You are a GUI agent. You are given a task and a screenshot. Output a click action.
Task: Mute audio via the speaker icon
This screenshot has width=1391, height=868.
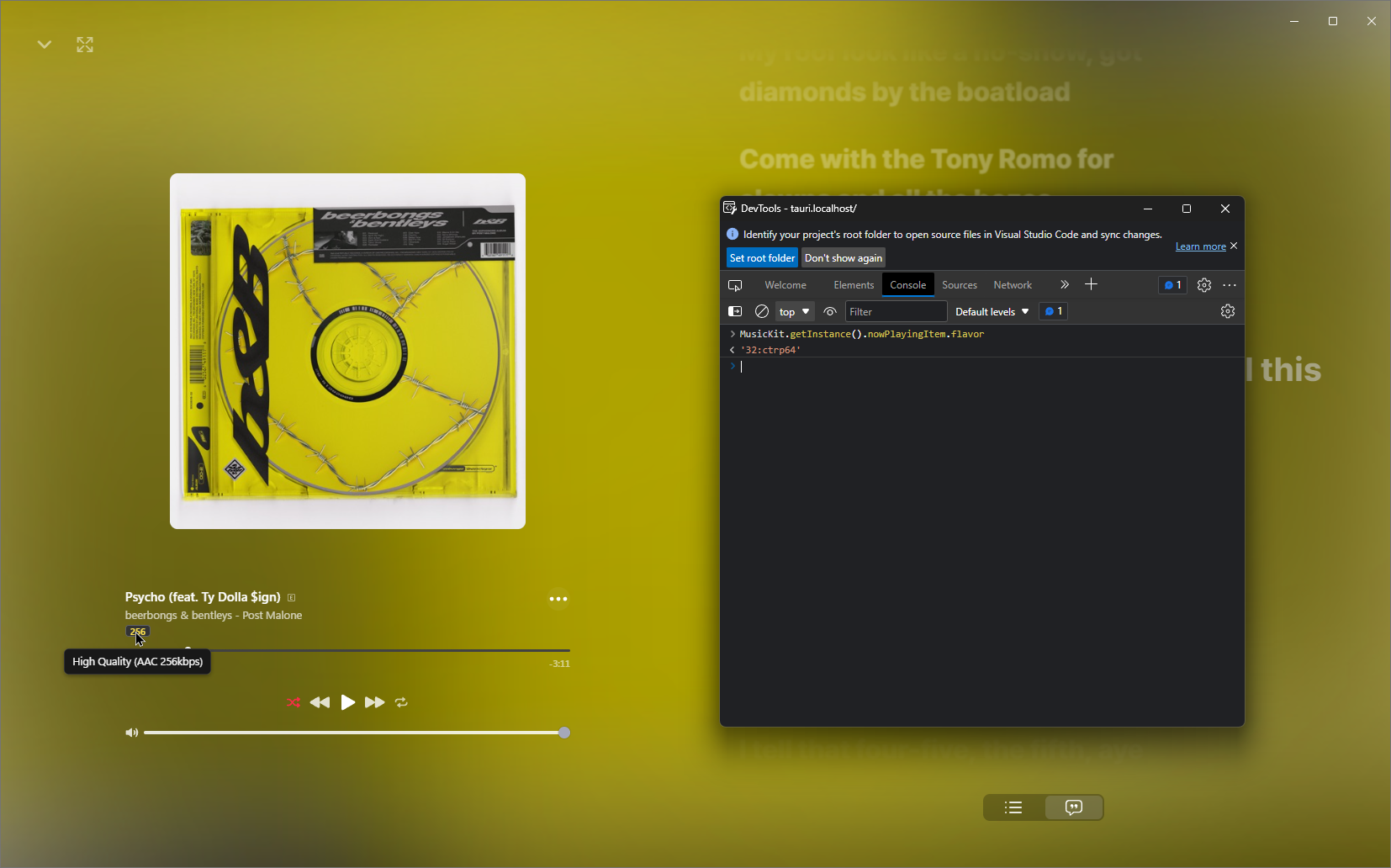tap(131, 732)
